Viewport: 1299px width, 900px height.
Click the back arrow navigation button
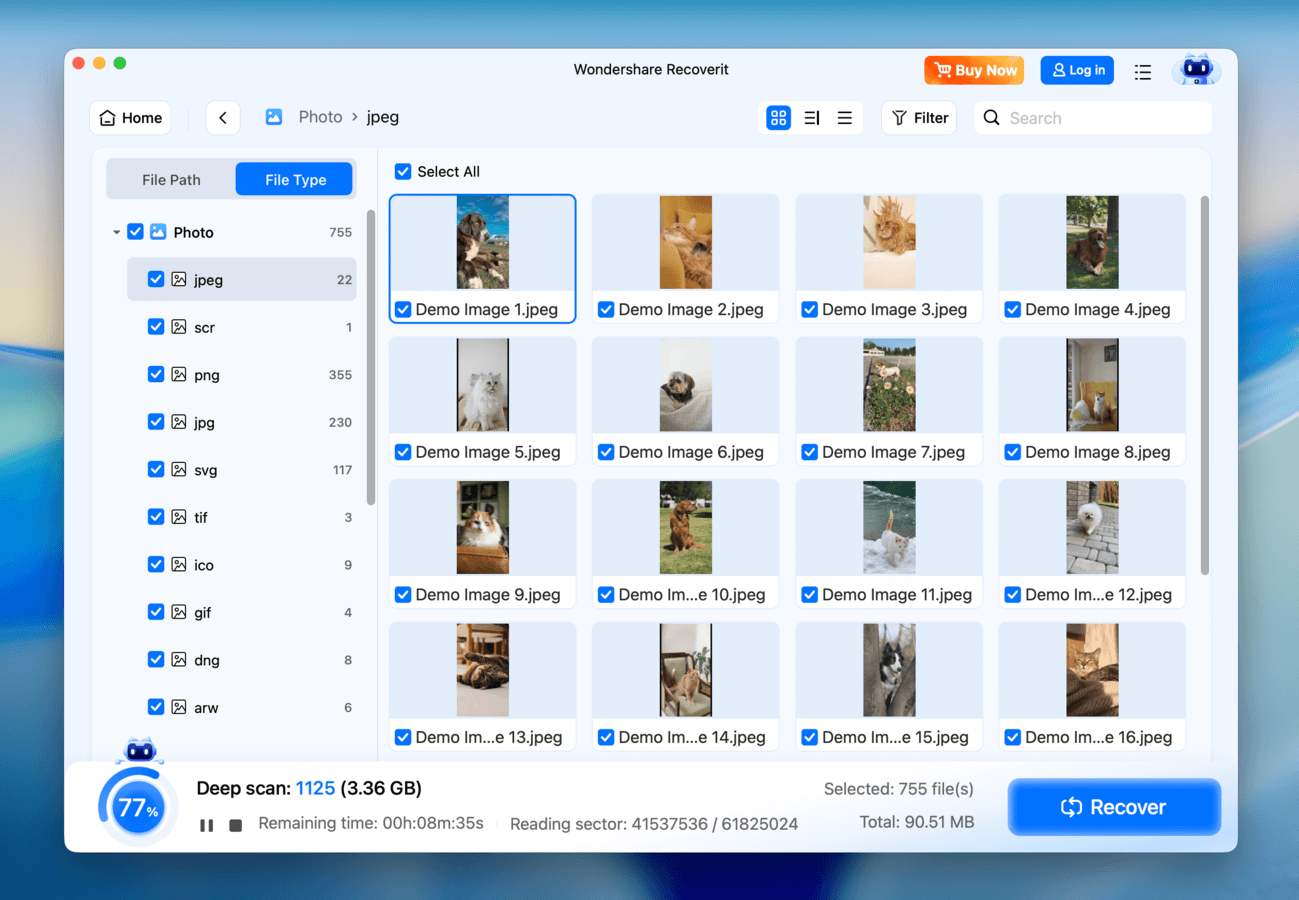(x=223, y=118)
